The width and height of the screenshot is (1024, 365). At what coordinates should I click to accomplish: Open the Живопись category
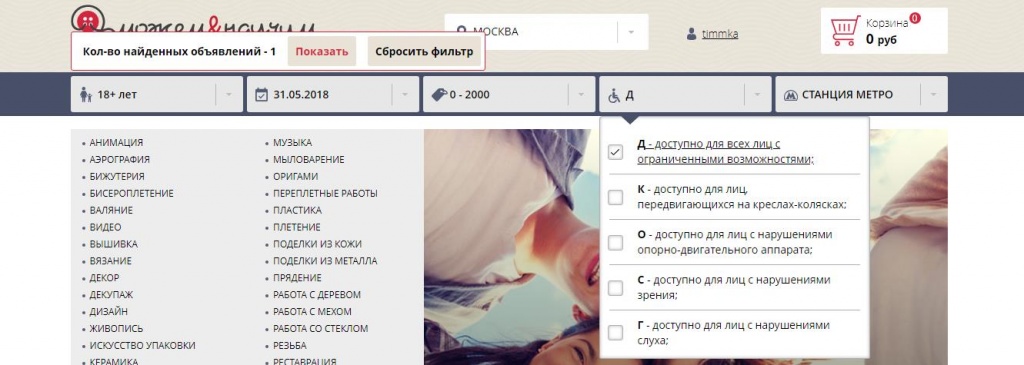tap(116, 328)
